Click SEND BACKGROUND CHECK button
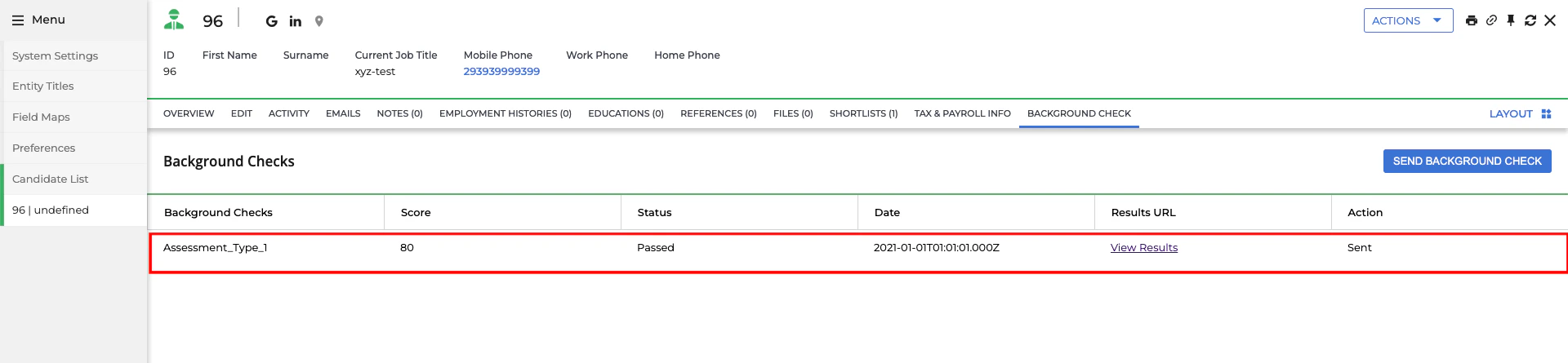 [1468, 161]
